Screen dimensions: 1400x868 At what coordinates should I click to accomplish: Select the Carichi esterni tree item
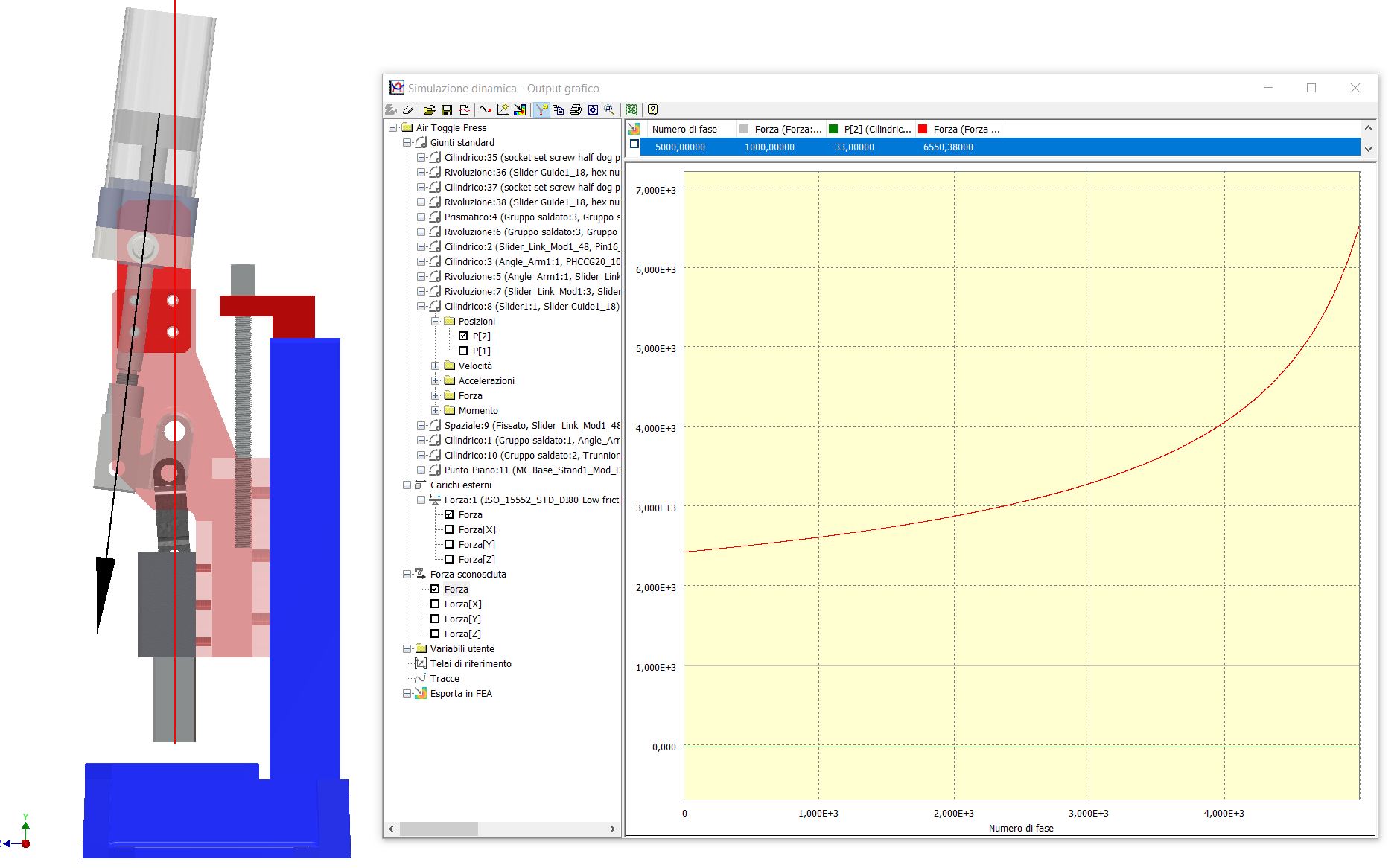click(461, 485)
